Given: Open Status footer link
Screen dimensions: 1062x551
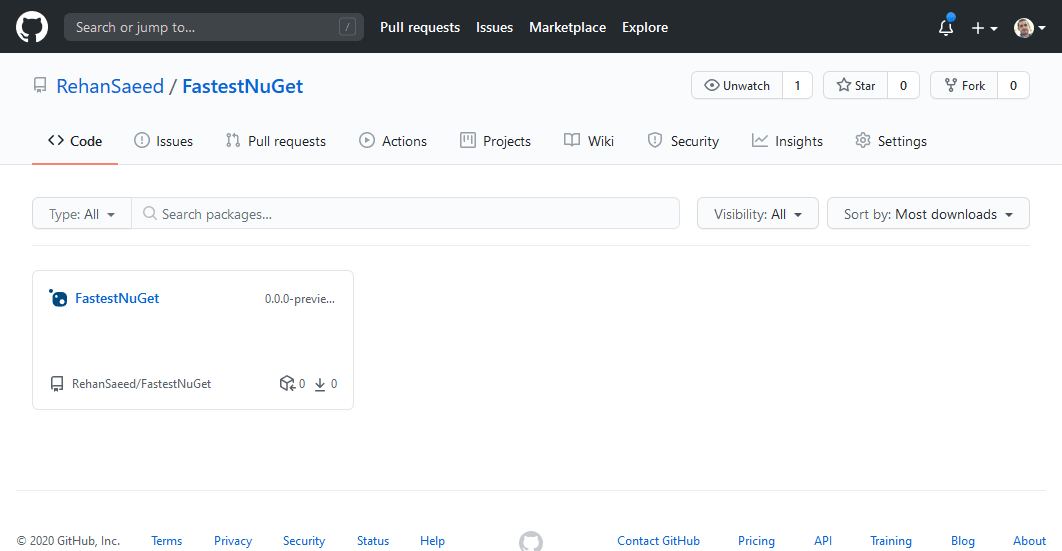Looking at the screenshot, I should (x=373, y=541).
